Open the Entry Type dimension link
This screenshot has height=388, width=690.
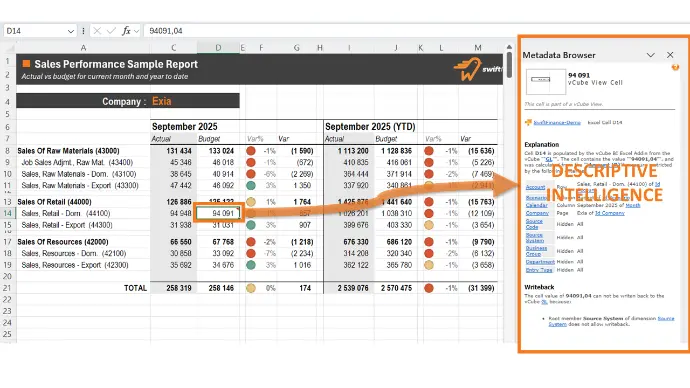[x=539, y=270]
